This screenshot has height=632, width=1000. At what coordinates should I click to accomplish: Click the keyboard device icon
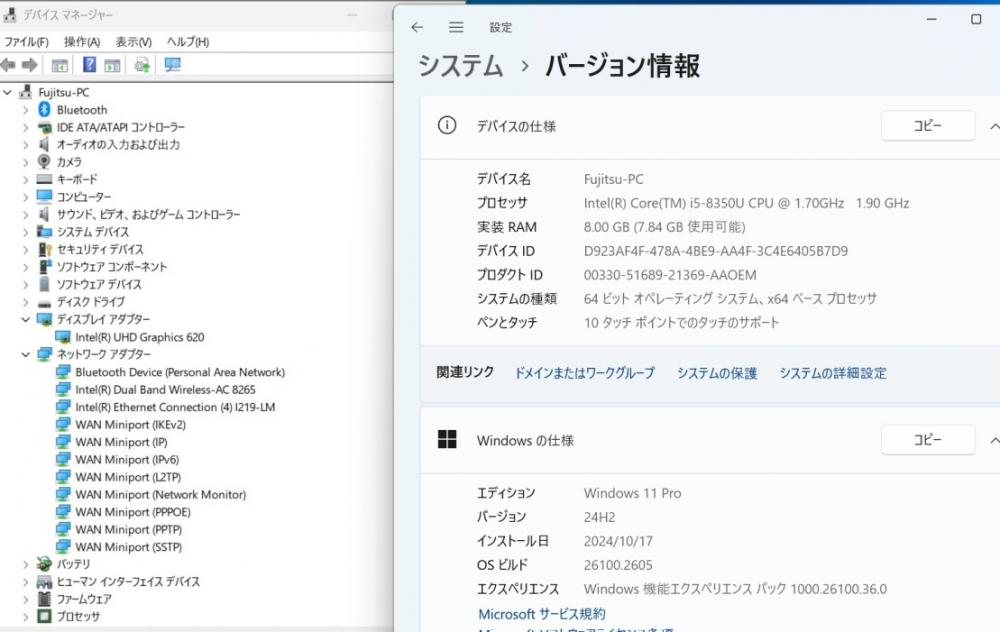[x=44, y=179]
